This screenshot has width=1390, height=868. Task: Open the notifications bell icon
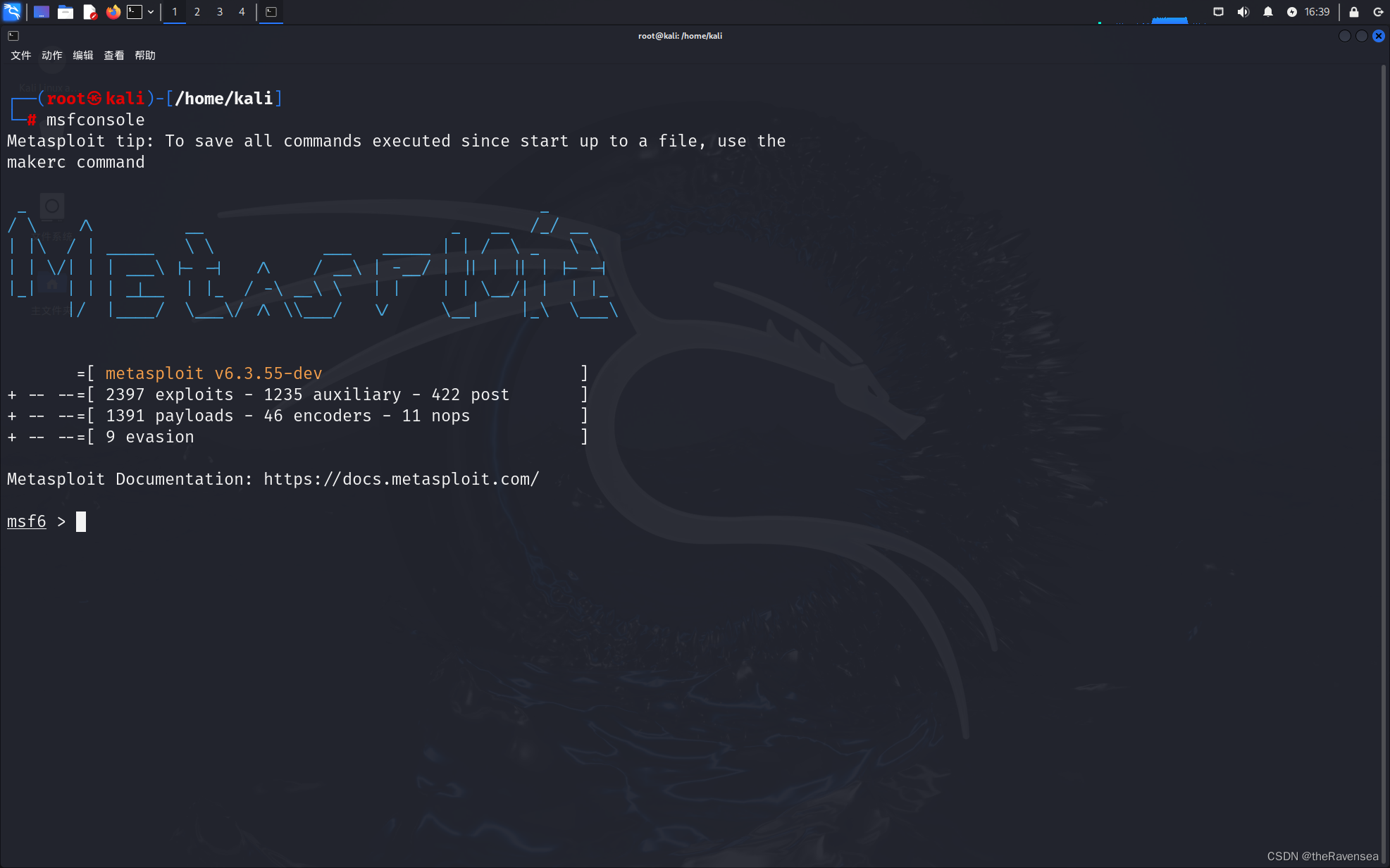1268,12
